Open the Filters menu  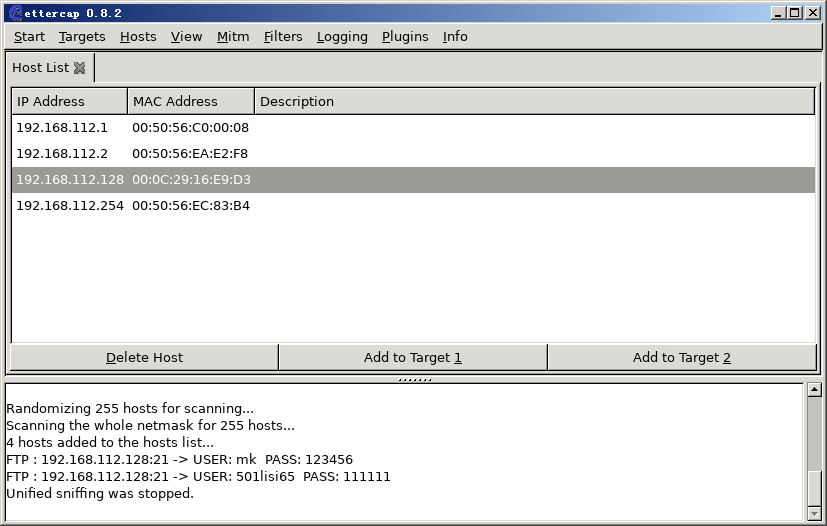pyautogui.click(x=283, y=36)
